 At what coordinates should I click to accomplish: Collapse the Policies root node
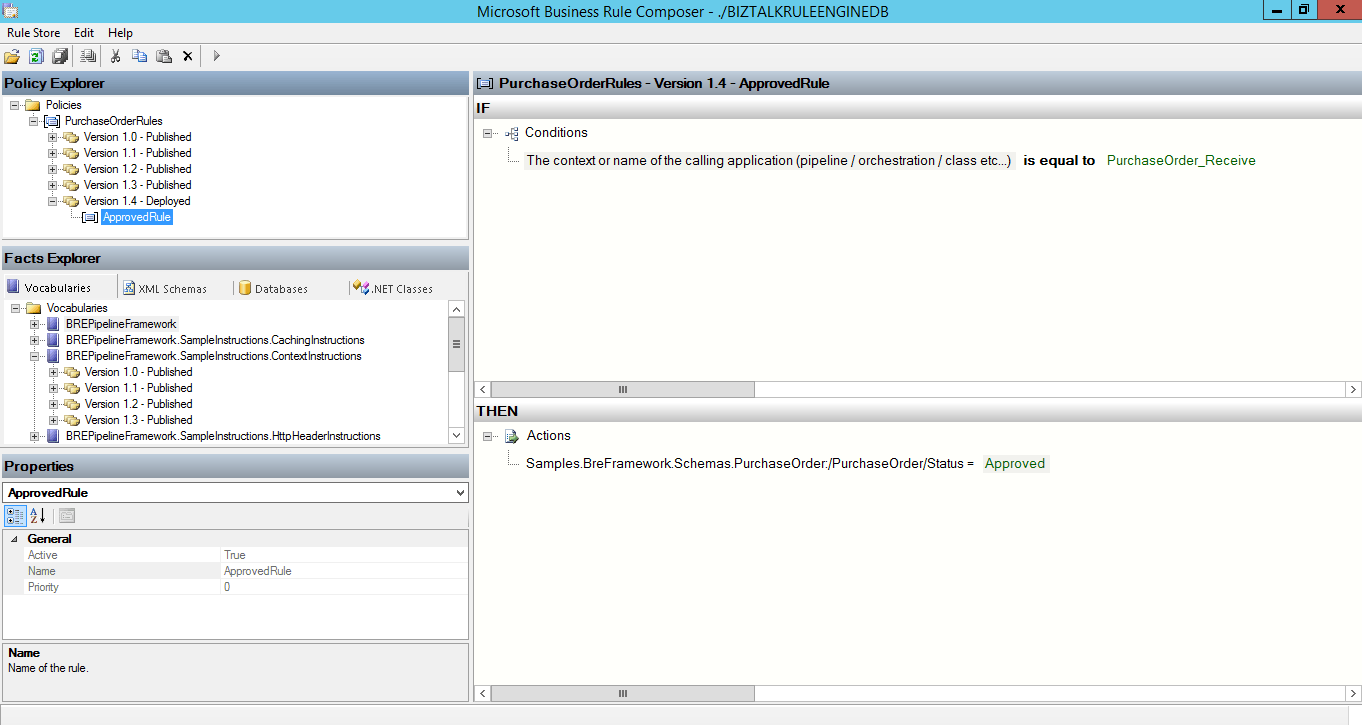click(14, 105)
